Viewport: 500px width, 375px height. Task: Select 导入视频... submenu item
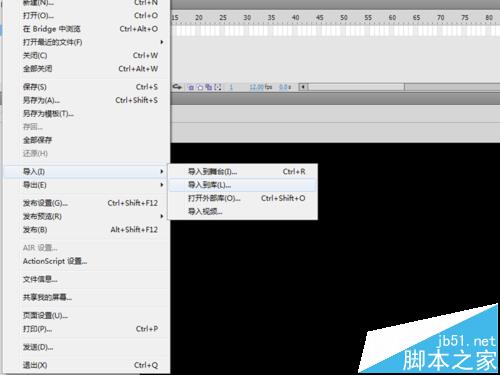(x=243, y=212)
